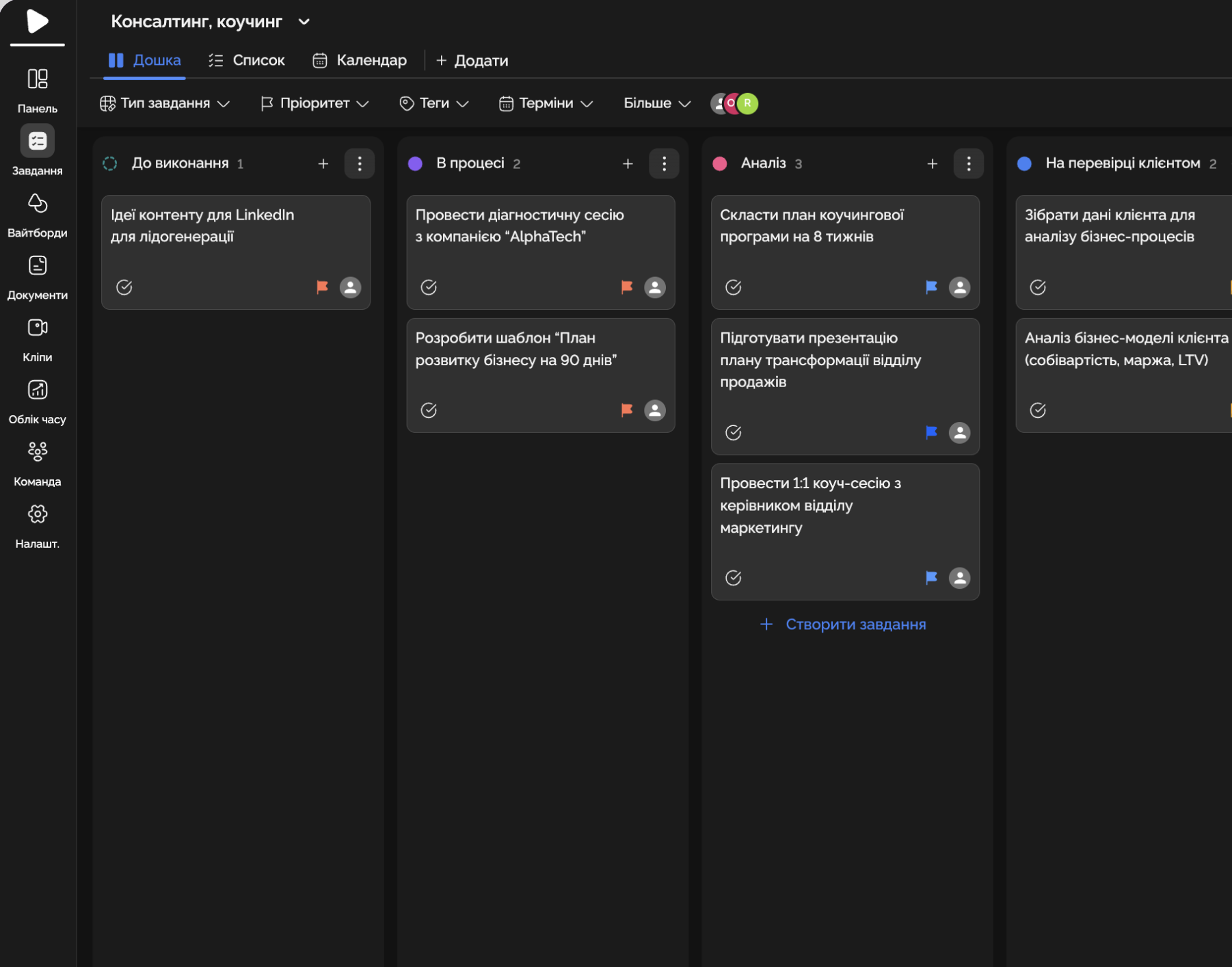Go to Кліпи in the sidebar
This screenshot has width=1232, height=967.
click(37, 328)
